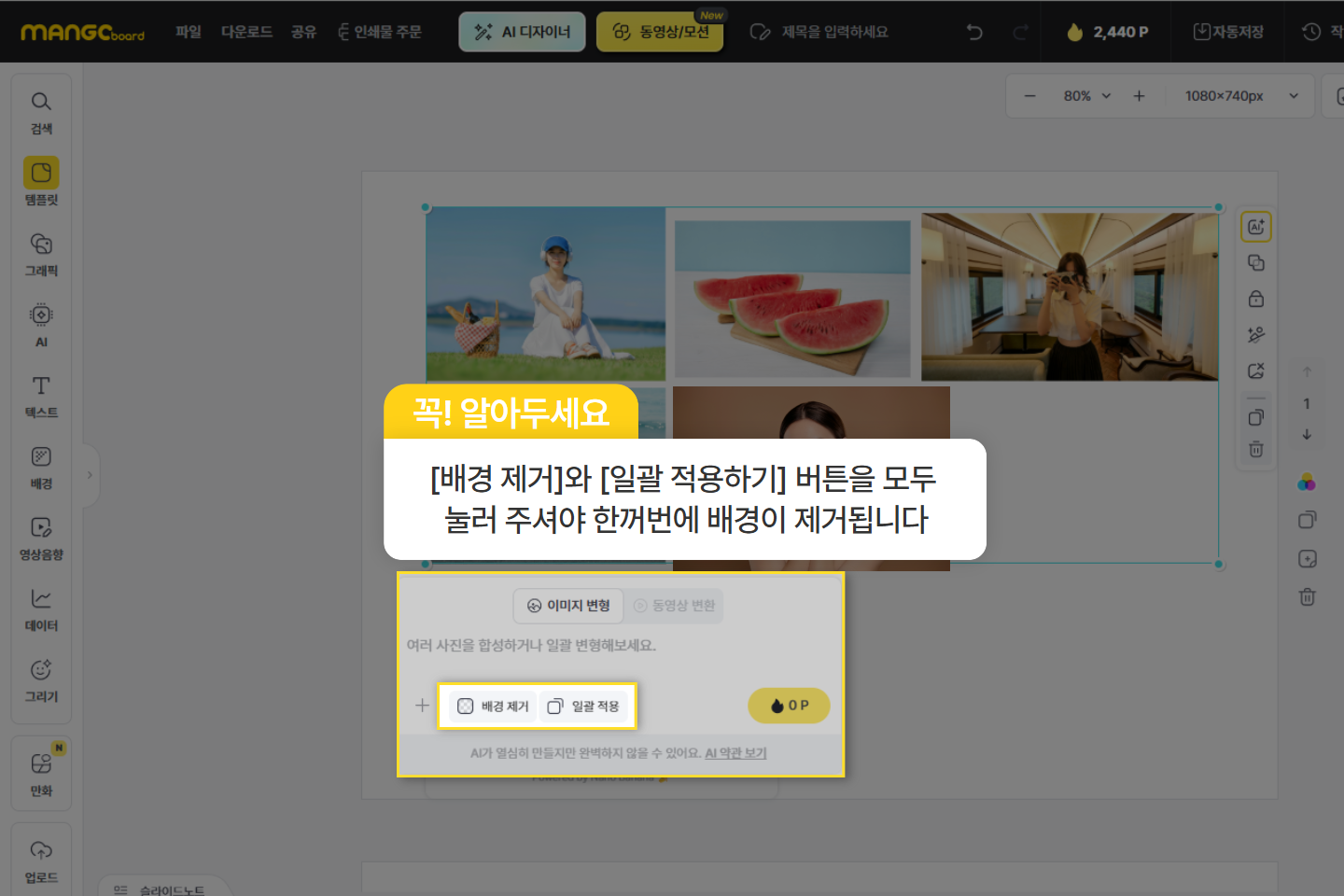Screen dimensions: 1344x896
Task: Click the 제목을 입력하세요 title field
Action: pos(834,32)
